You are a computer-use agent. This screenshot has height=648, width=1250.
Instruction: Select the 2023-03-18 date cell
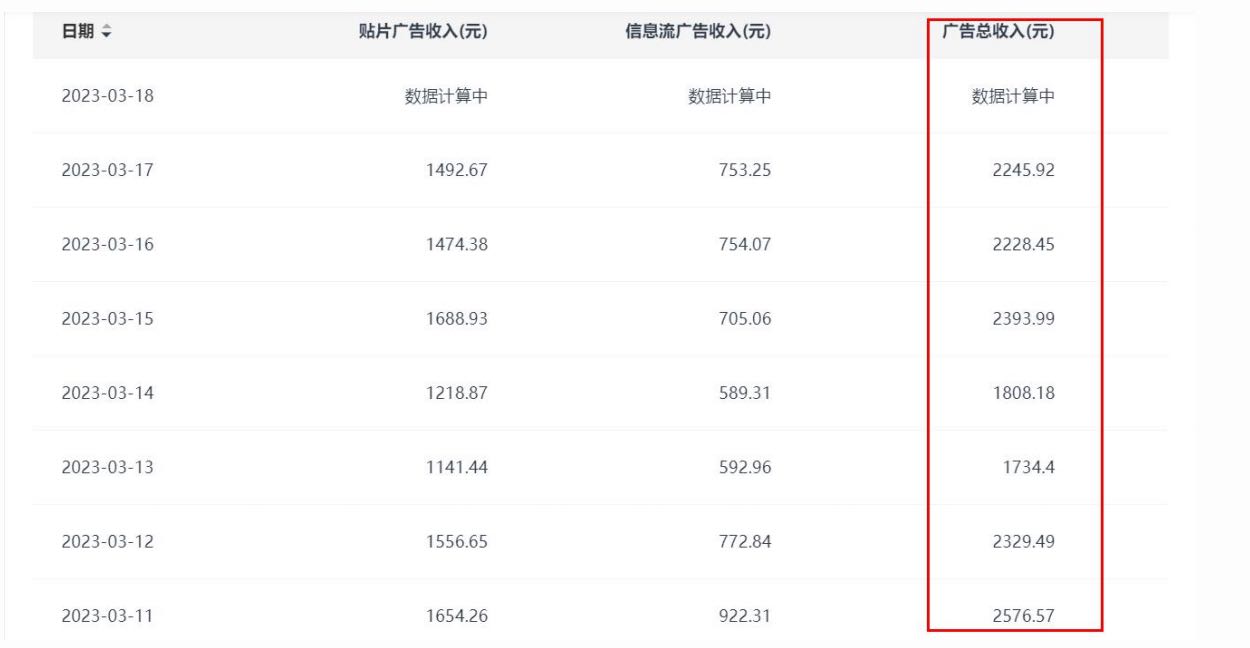[108, 97]
